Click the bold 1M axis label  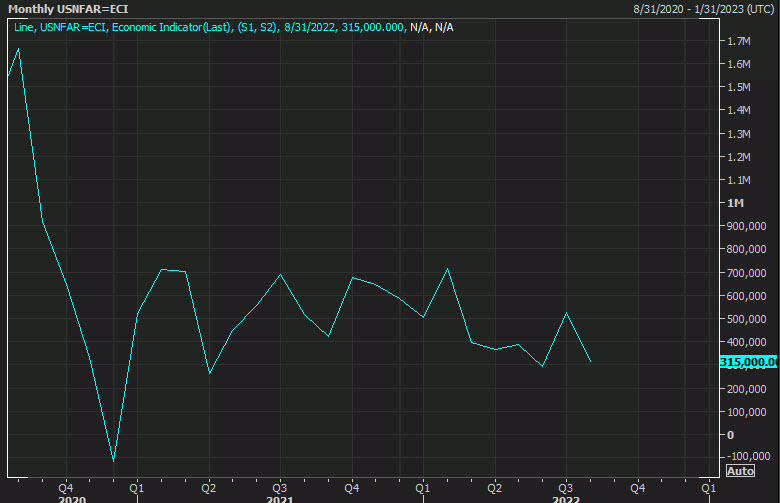tap(735, 203)
